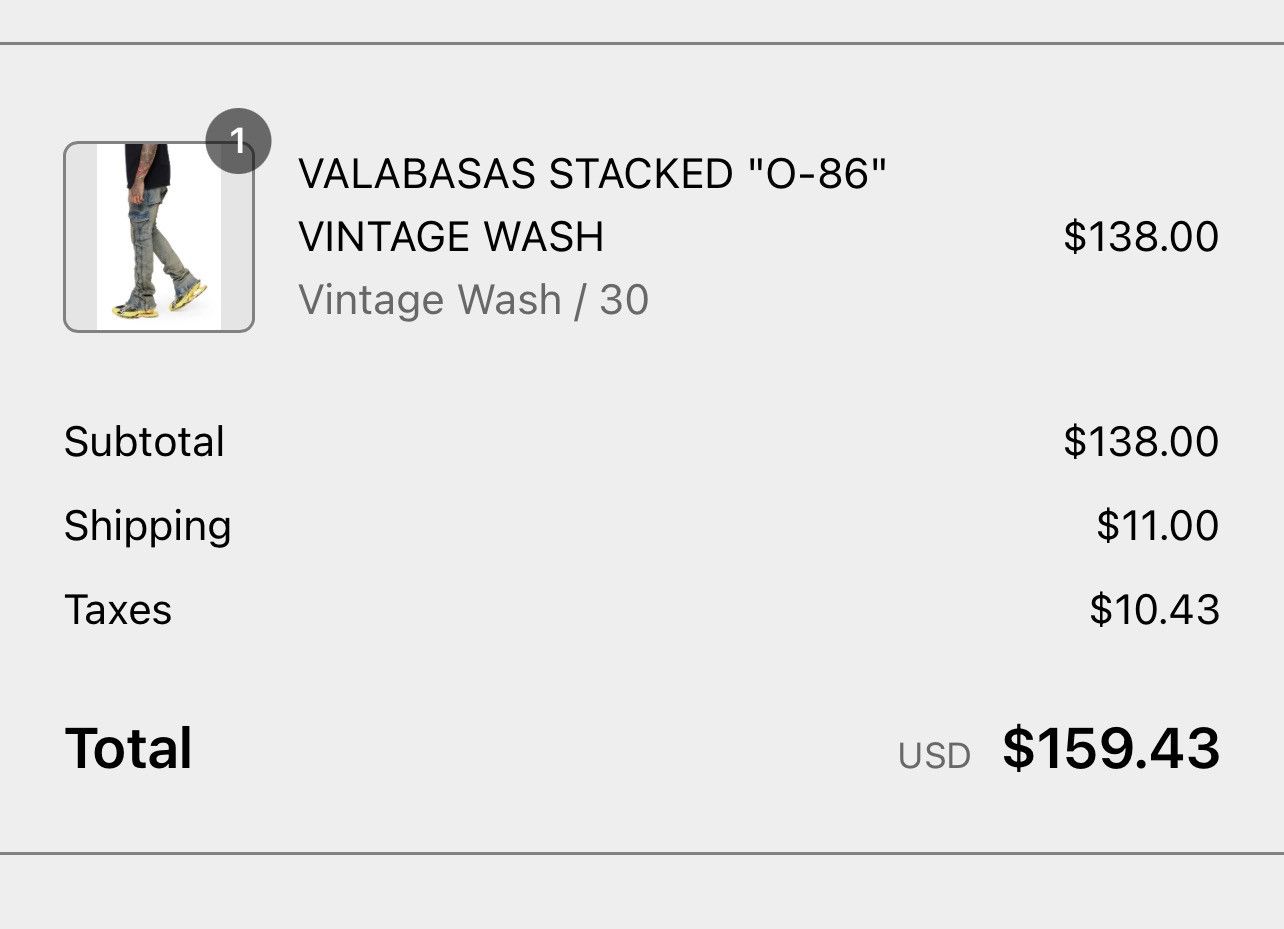Select the Taxes label

click(x=117, y=609)
